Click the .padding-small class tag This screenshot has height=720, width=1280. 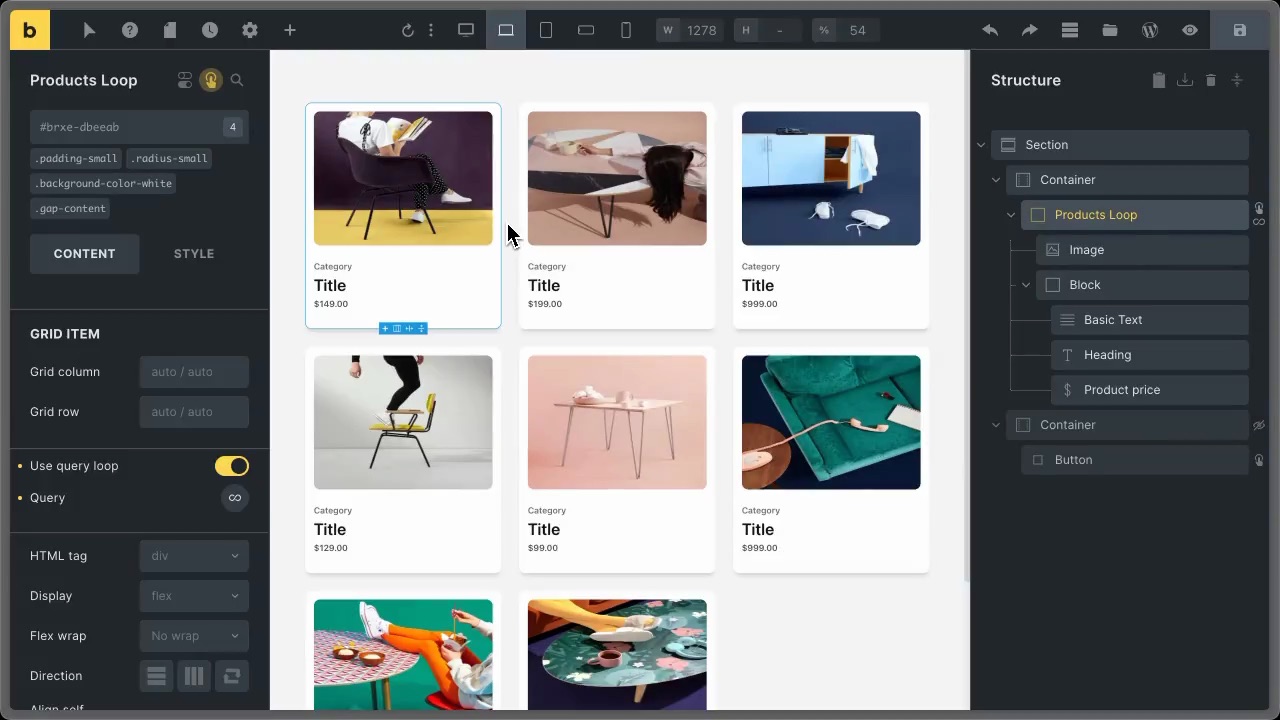click(76, 158)
